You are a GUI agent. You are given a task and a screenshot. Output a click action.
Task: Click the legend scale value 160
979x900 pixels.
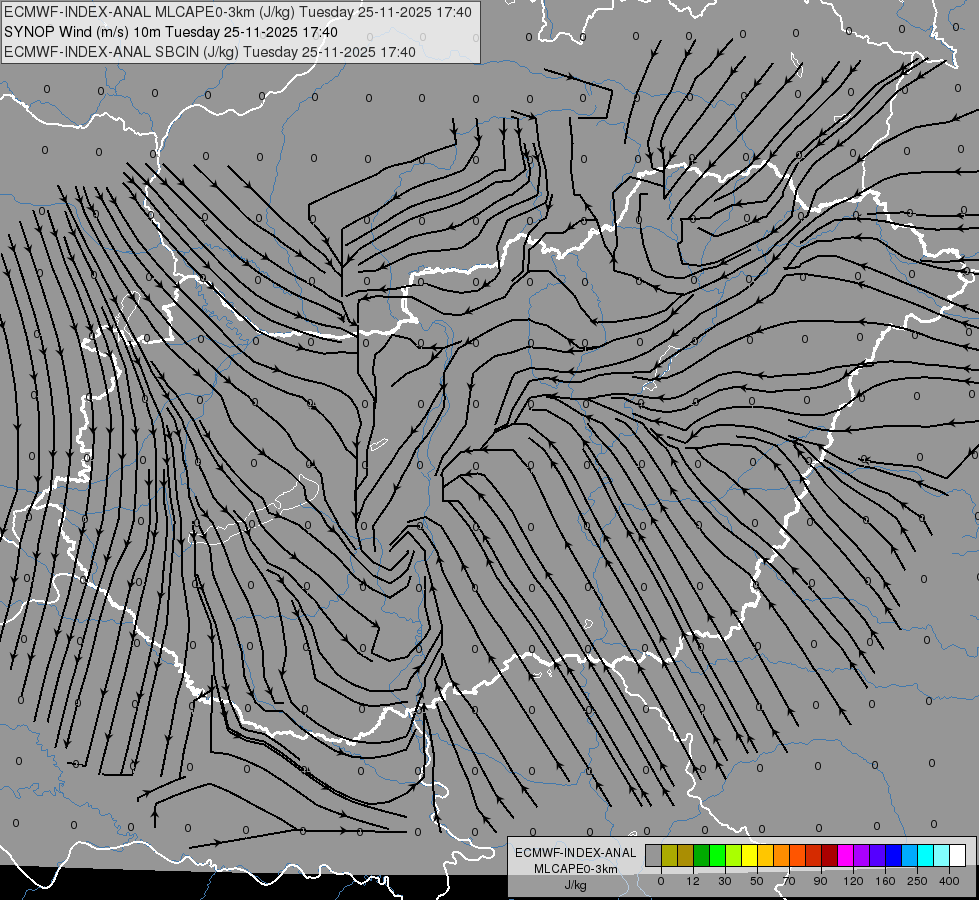(885, 882)
